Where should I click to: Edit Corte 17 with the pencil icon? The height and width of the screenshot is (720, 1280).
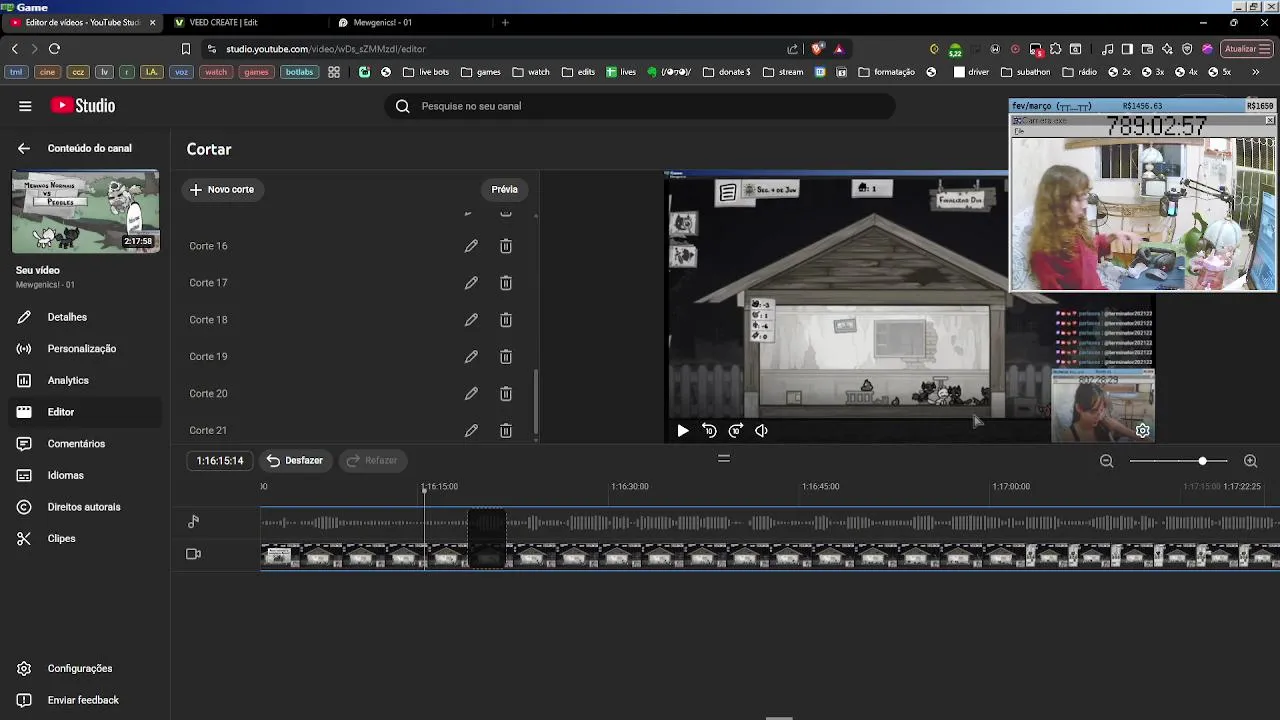click(471, 283)
